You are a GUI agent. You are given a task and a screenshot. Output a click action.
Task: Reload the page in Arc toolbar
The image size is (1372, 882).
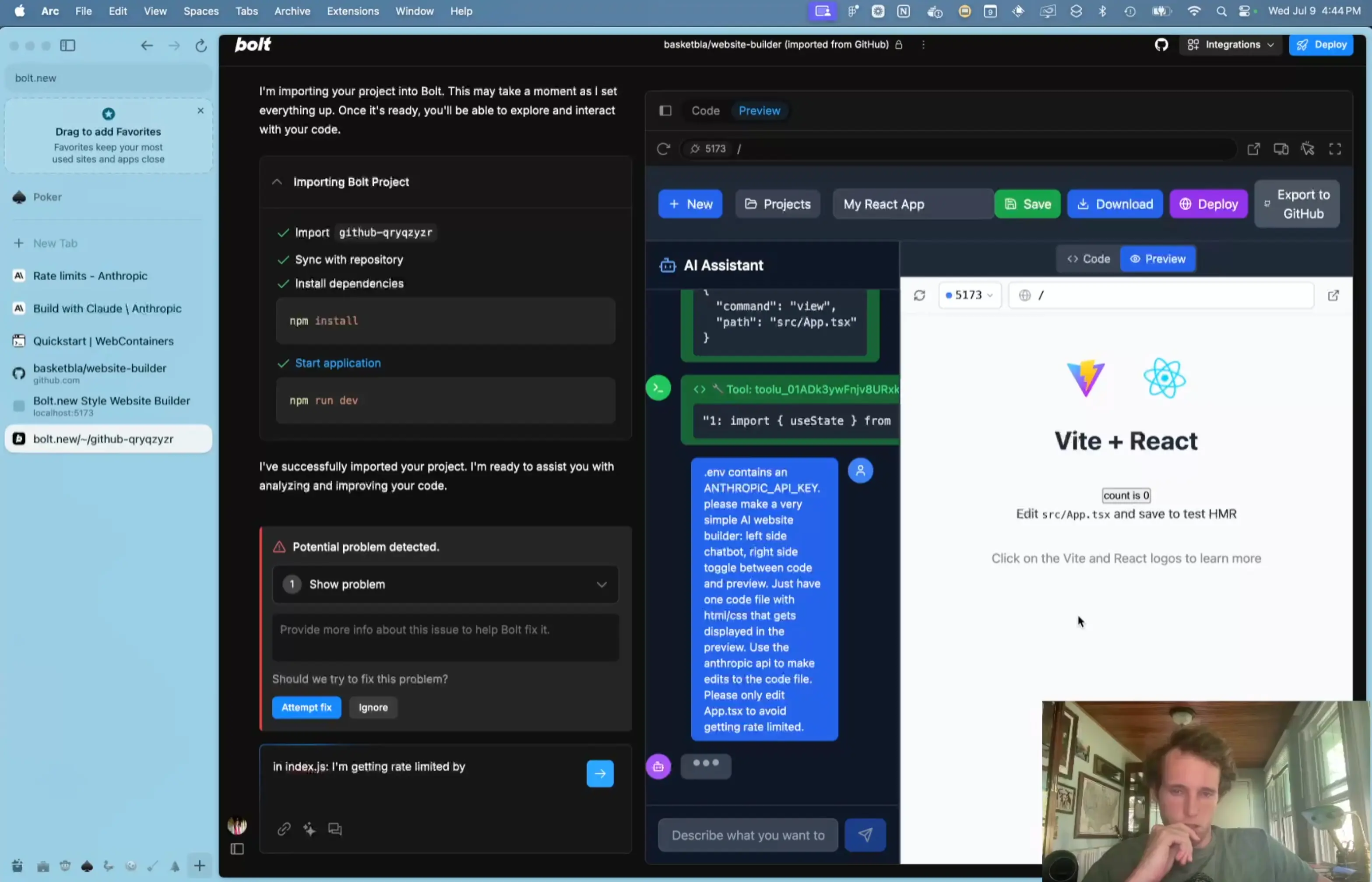201,45
